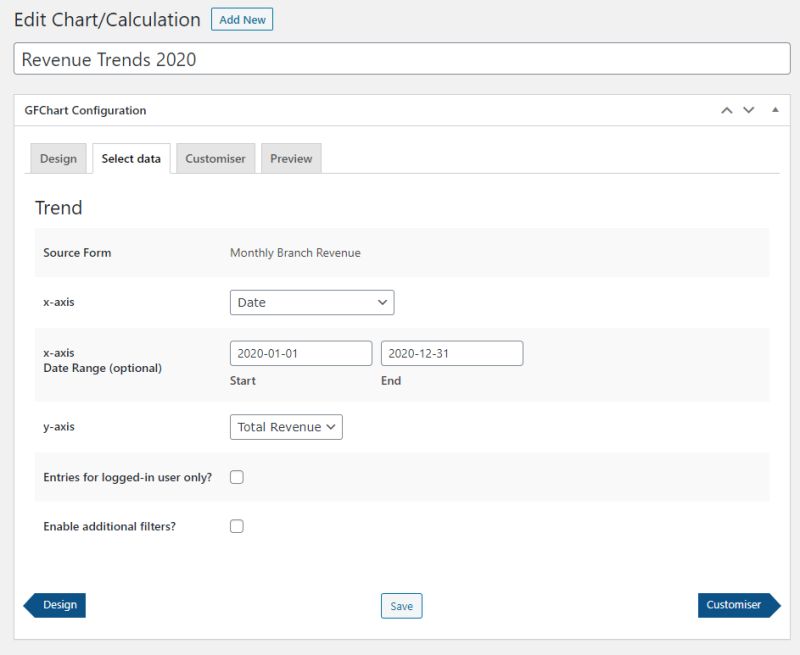
Task: Click the End caption under date field
Action: [x=391, y=381]
